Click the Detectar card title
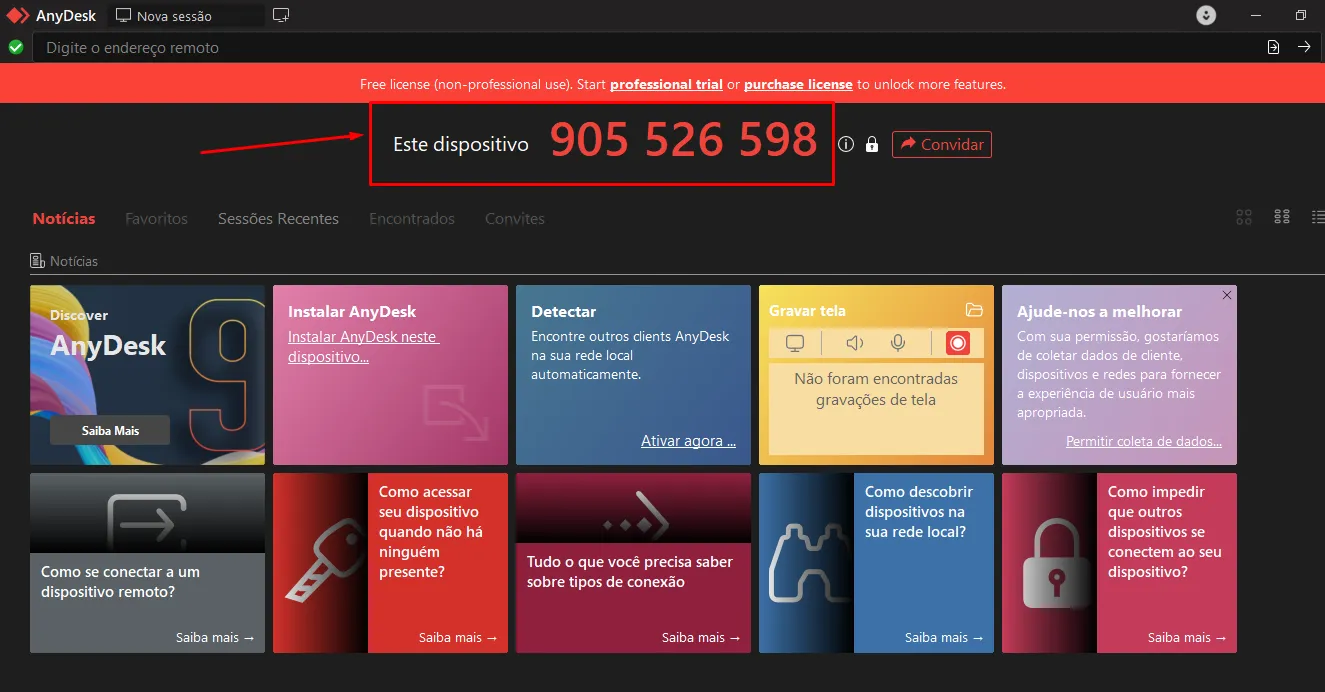 (563, 311)
